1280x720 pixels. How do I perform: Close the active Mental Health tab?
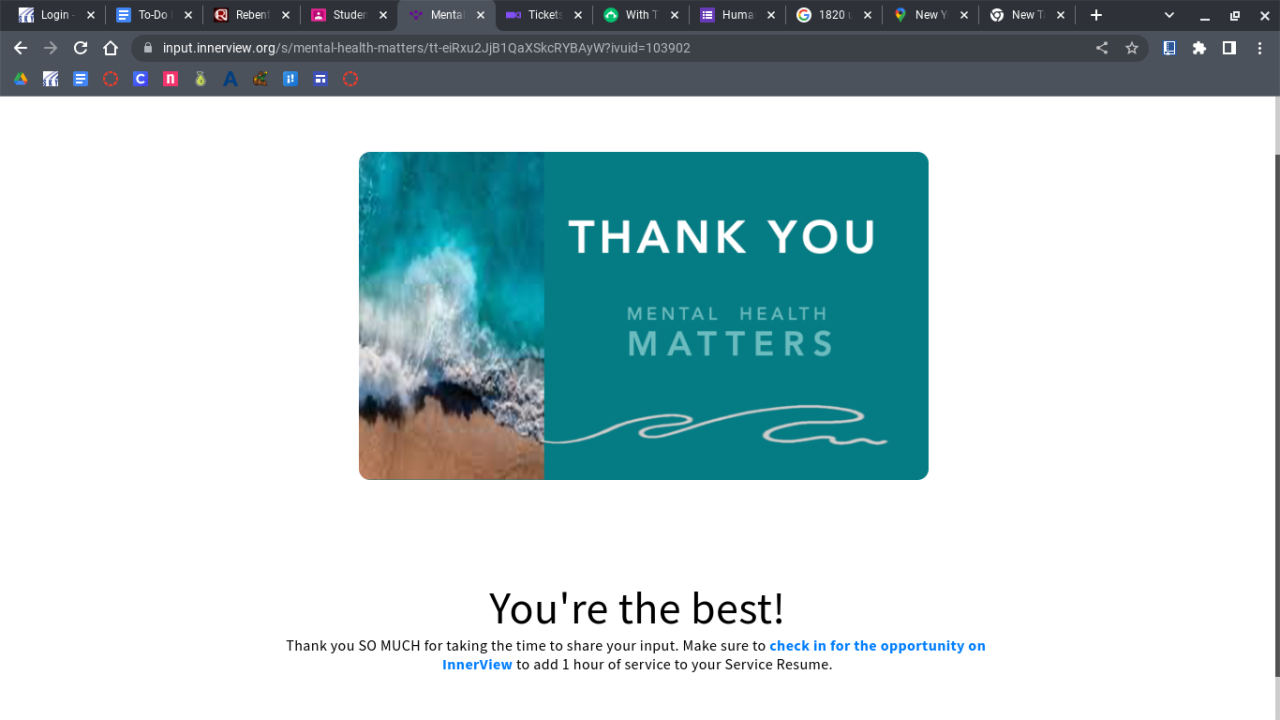coord(480,15)
